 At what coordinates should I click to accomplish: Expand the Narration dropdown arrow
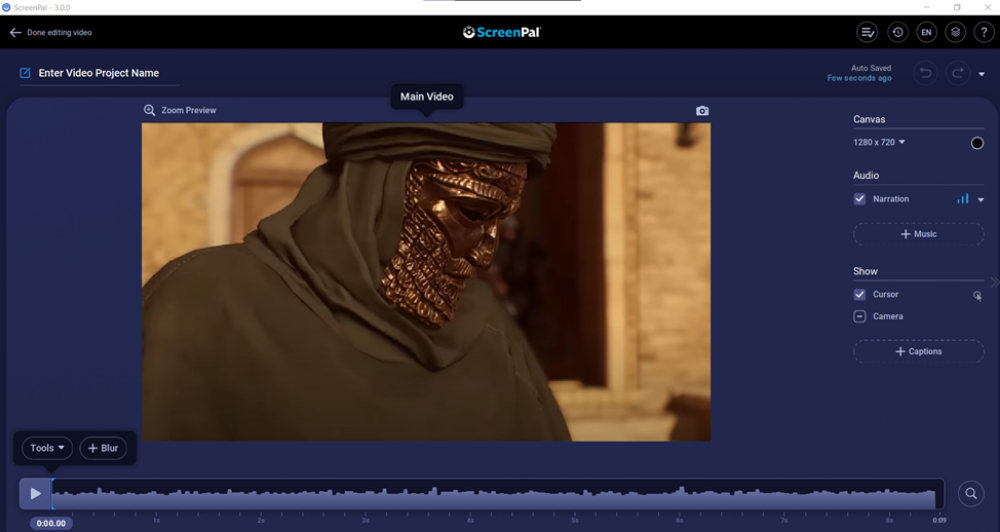tap(981, 200)
